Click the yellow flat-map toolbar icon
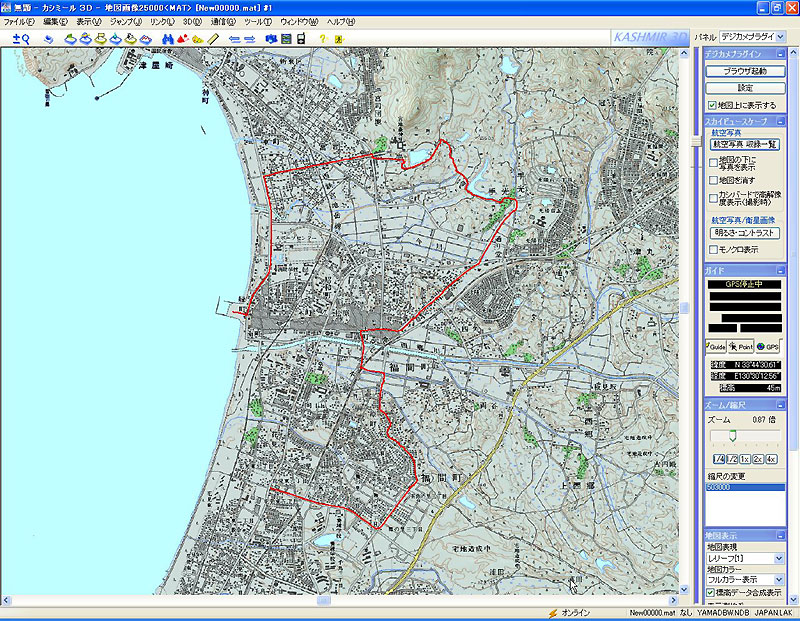This screenshot has width=800, height=621. (101, 39)
